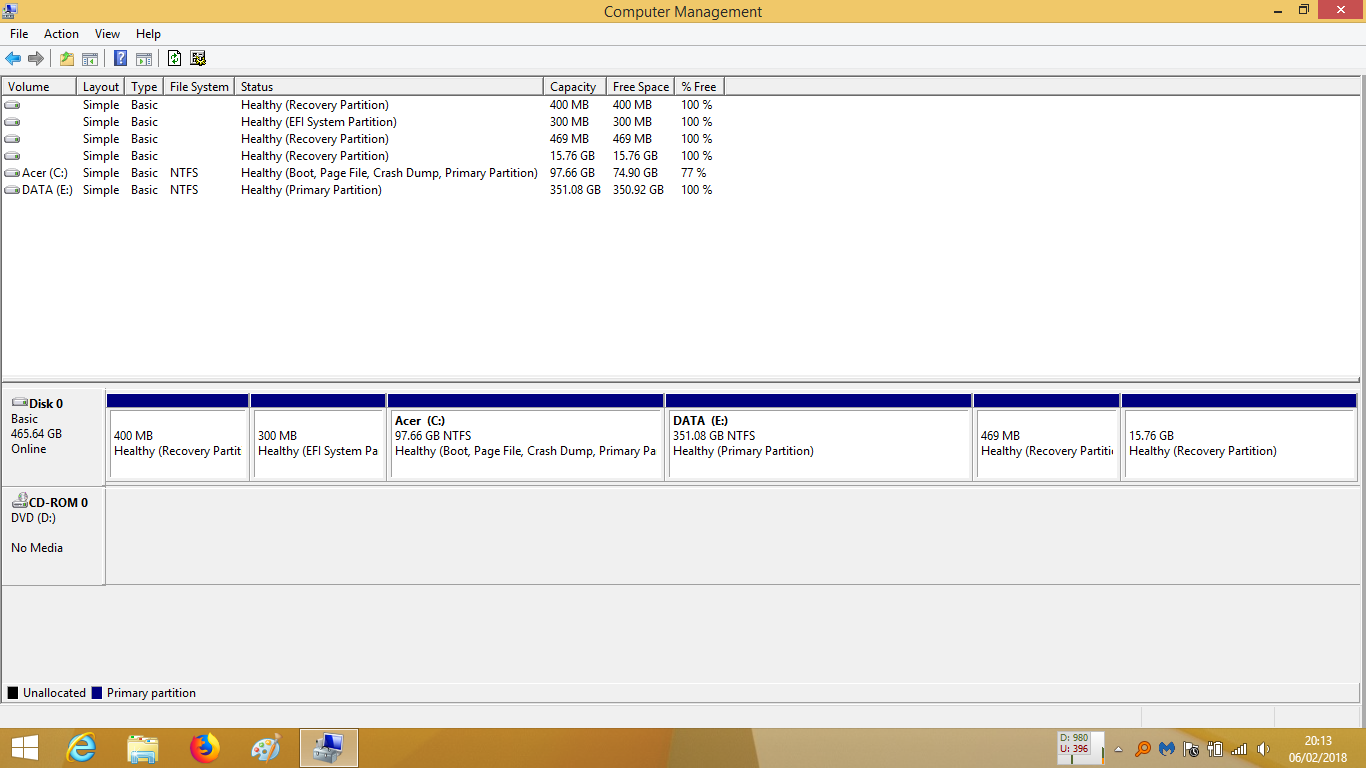This screenshot has width=1366, height=768.
Task: Toggle Show/Hide Console Tree toolbar icon
Action: (x=90, y=58)
